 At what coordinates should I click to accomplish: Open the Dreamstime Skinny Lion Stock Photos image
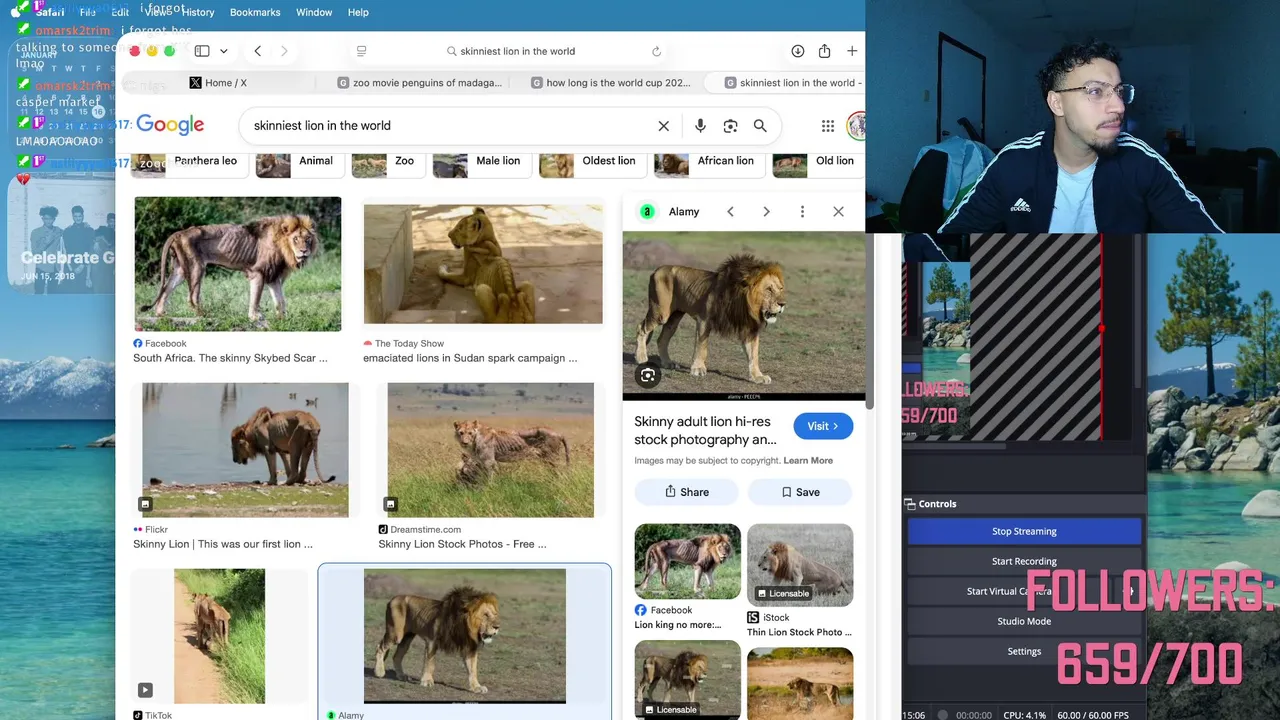(490, 450)
